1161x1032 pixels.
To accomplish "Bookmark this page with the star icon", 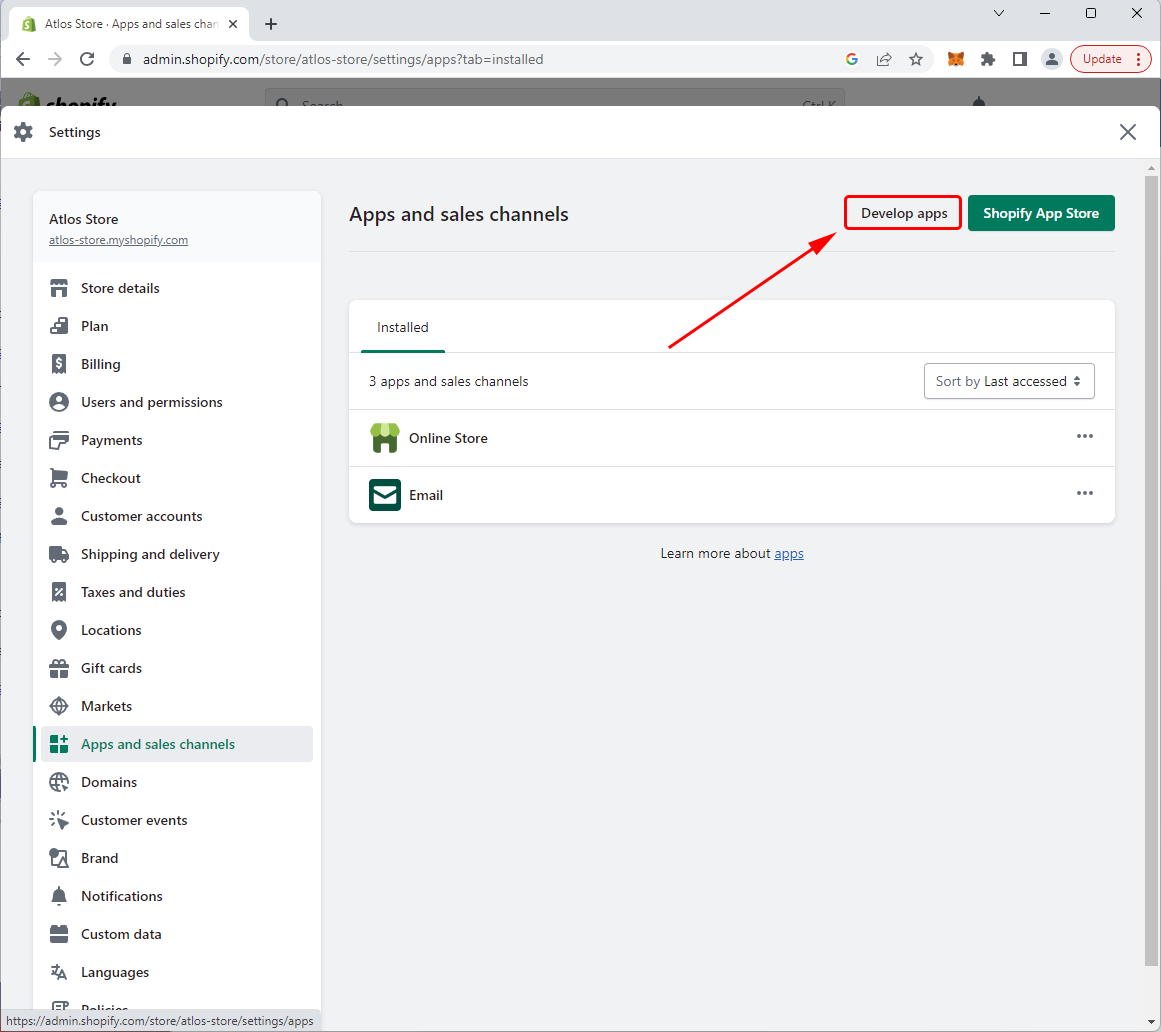I will [x=916, y=59].
